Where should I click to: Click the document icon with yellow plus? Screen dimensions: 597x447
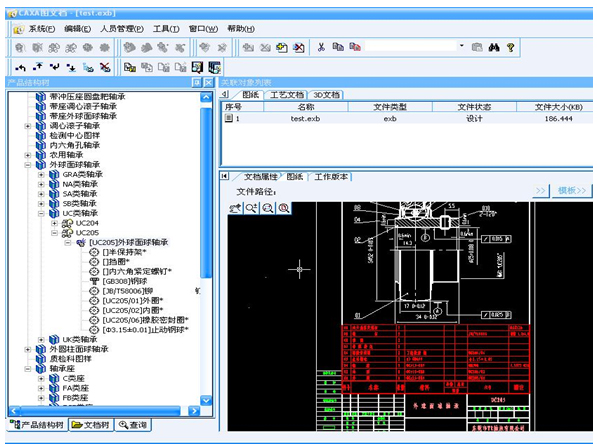coord(282,48)
